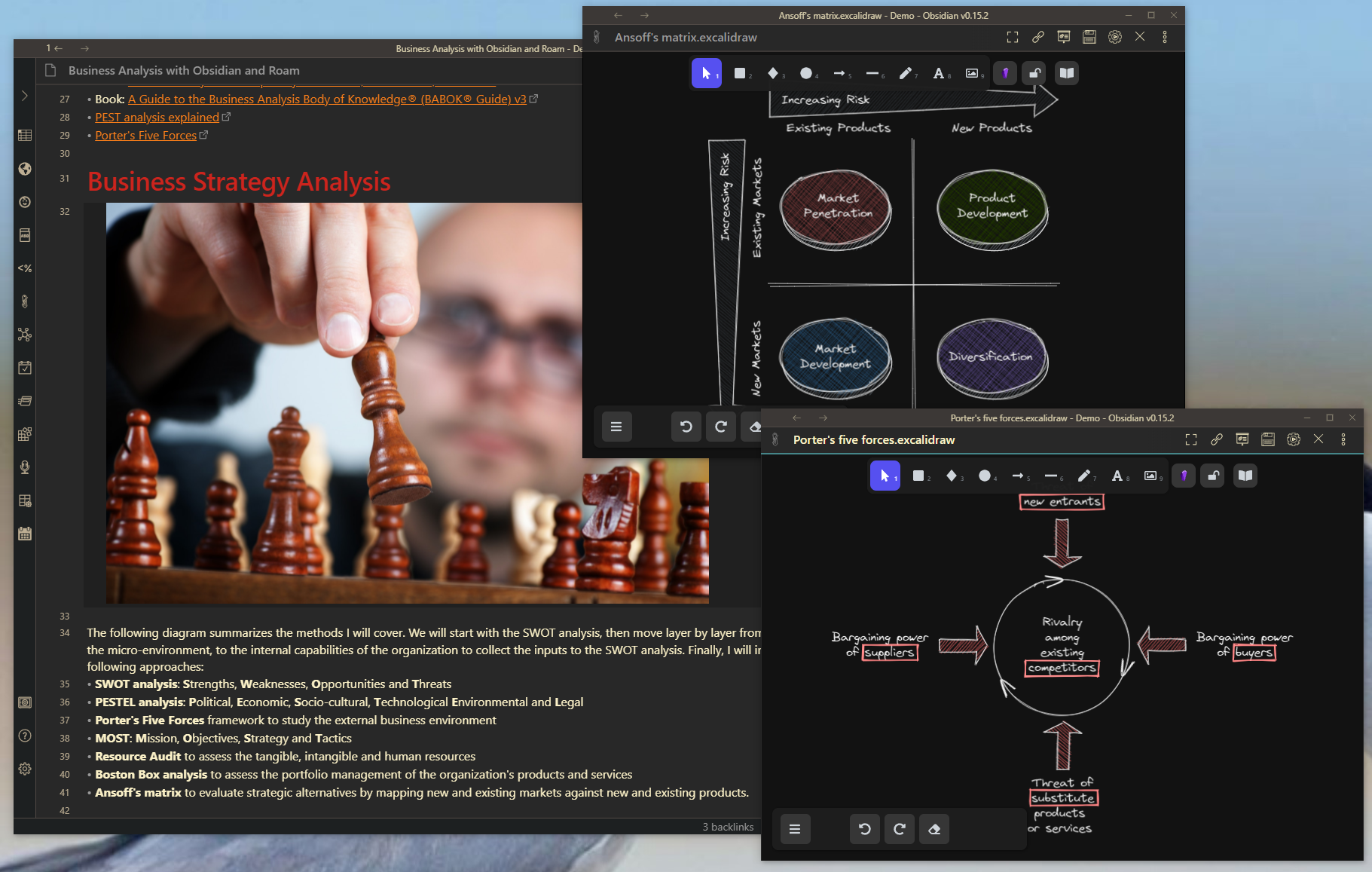Viewport: 1372px width, 872px height.
Task: Select the Rectangle tool in Ansoff's matrix window
Action: click(741, 73)
